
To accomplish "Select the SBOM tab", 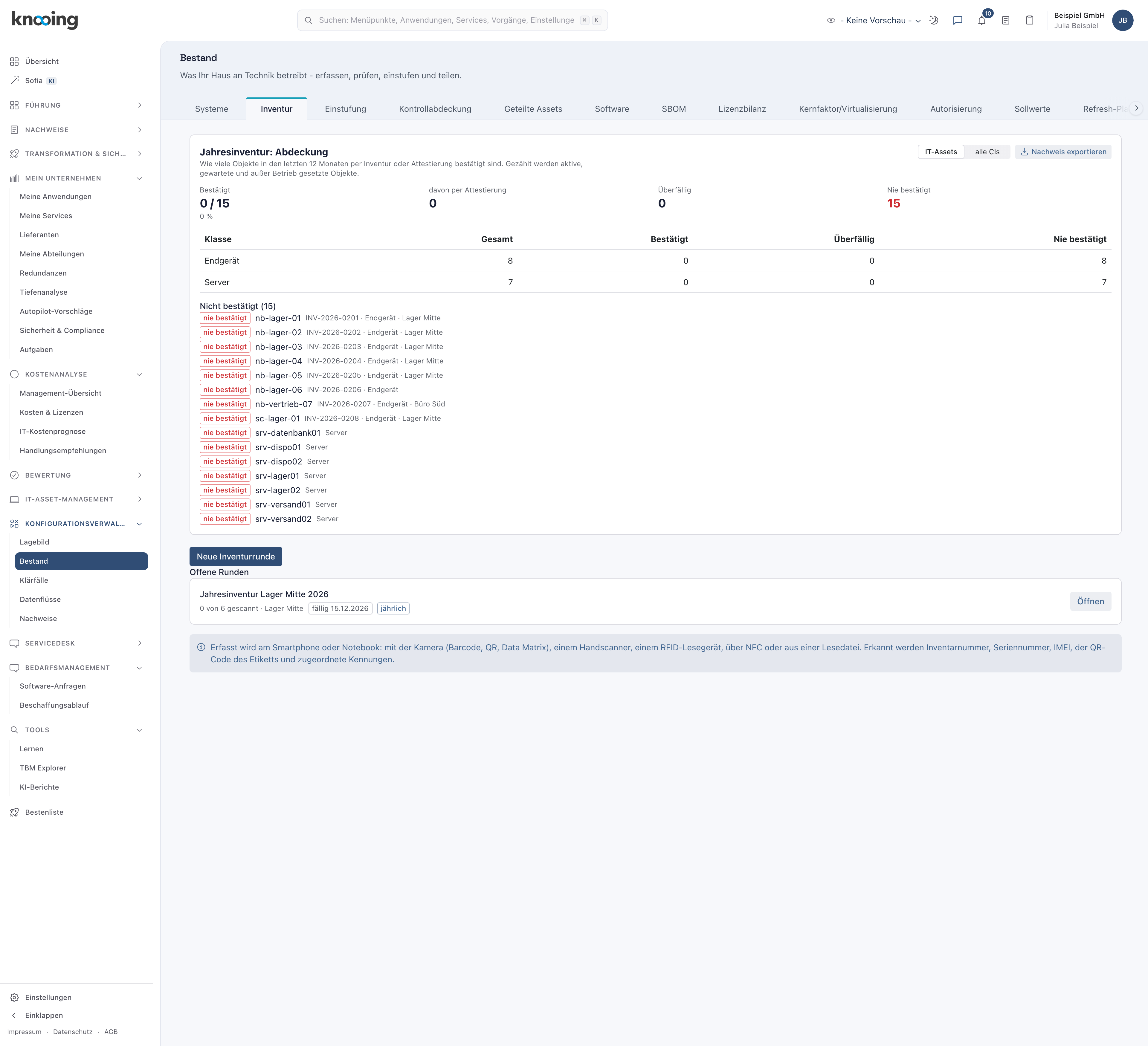I will (x=674, y=109).
